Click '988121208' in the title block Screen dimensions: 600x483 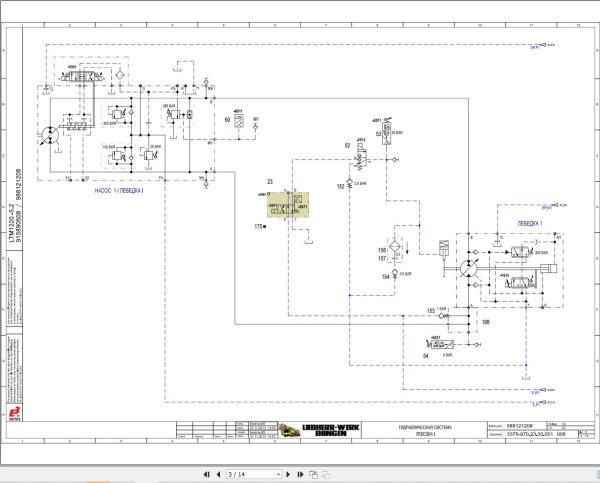coord(520,426)
